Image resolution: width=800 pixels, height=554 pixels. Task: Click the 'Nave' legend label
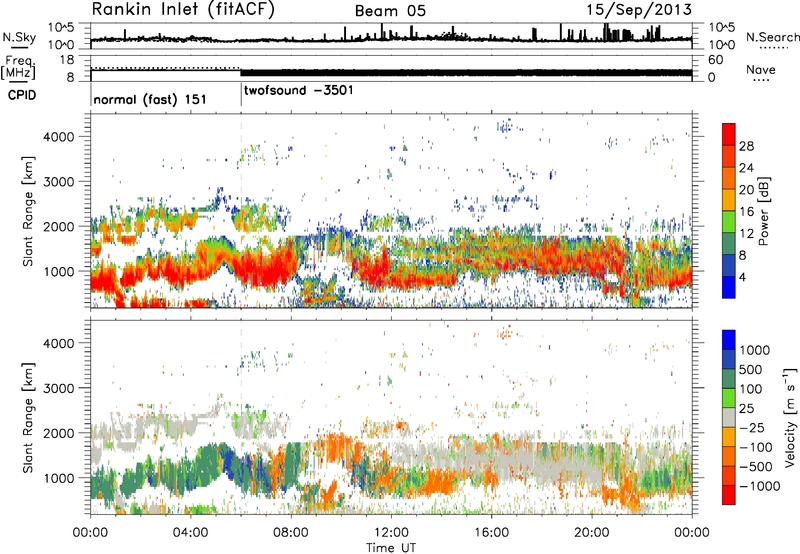[x=761, y=70]
